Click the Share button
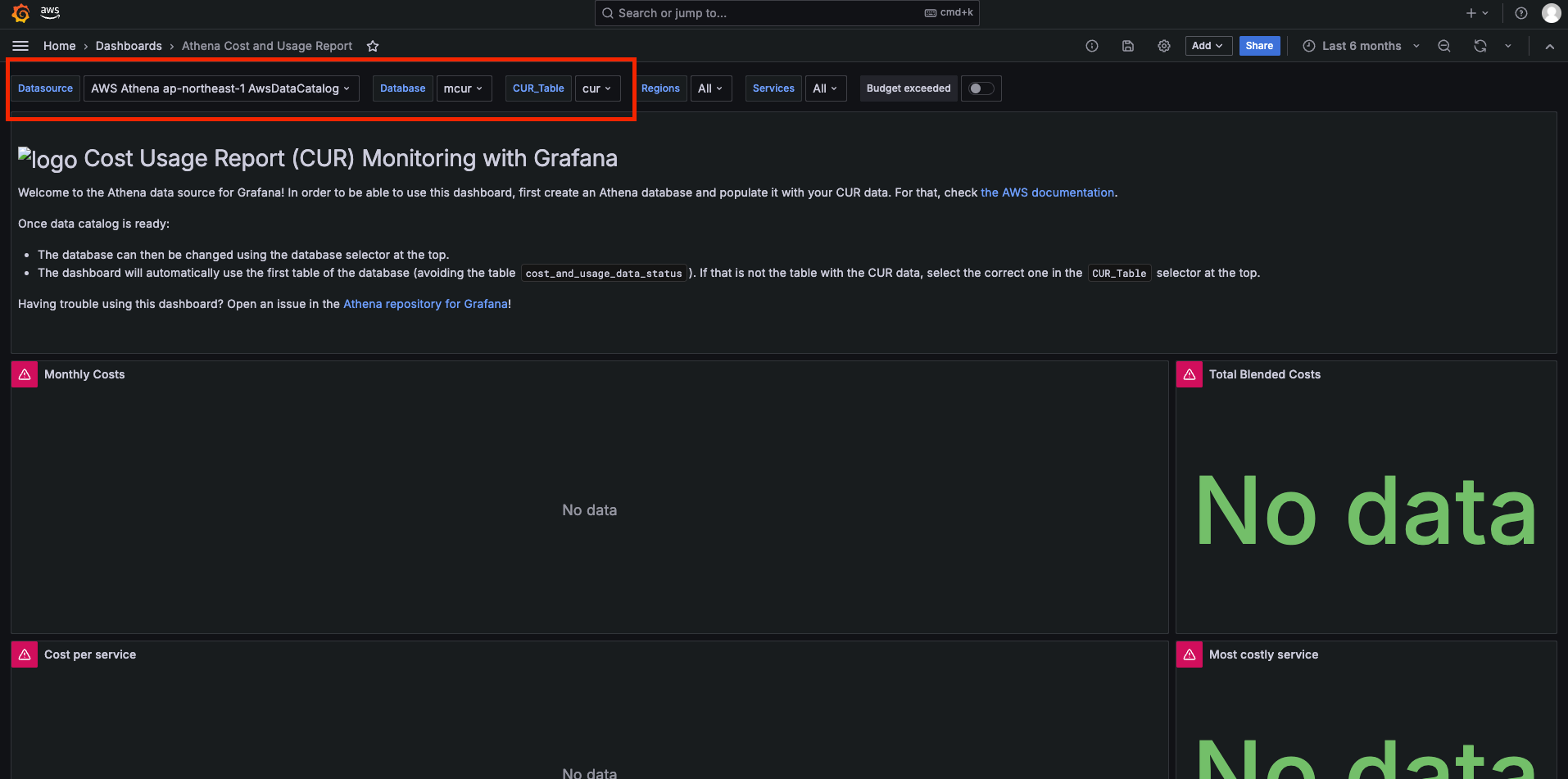 1259,46
